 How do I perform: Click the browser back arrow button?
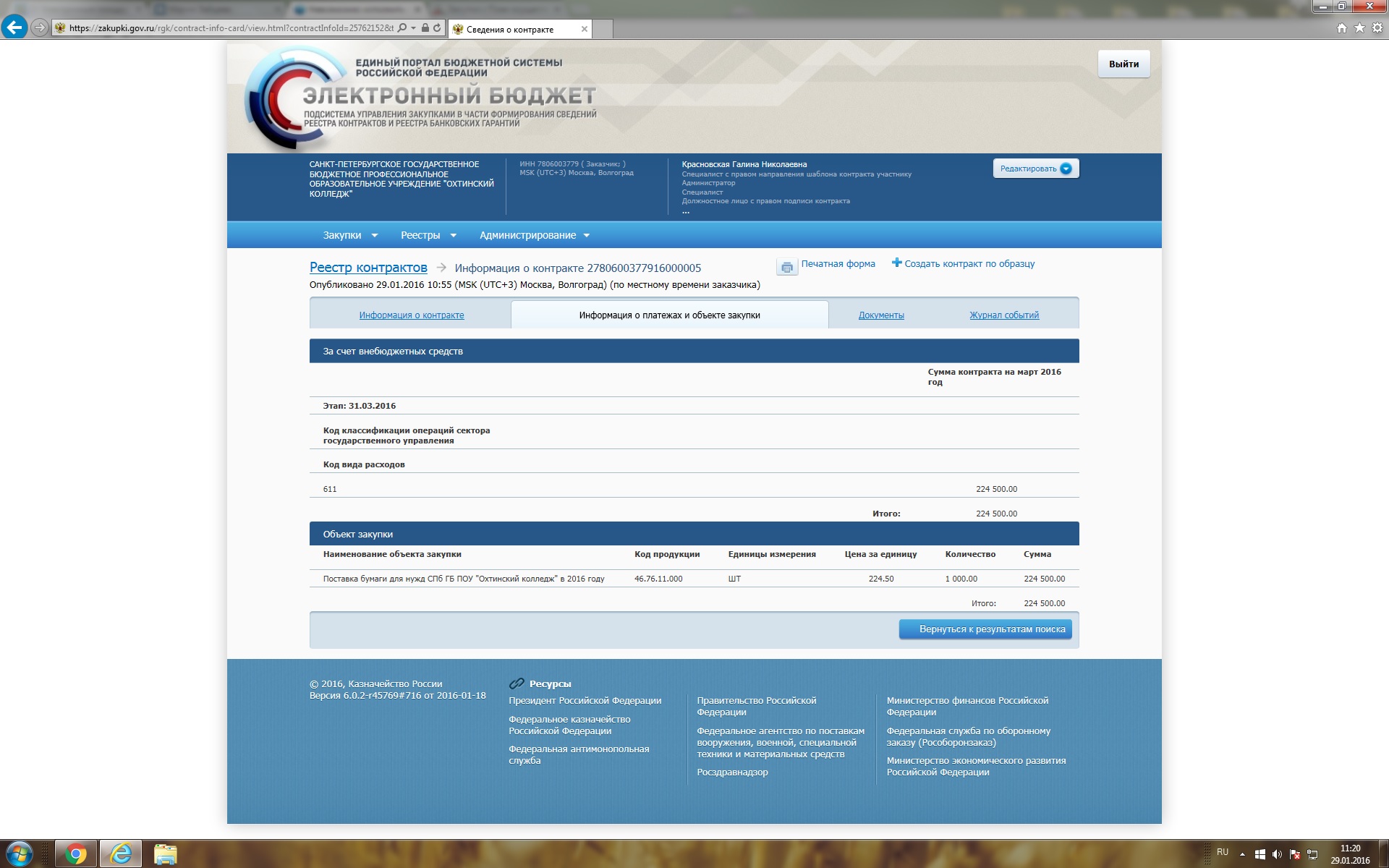click(x=14, y=27)
